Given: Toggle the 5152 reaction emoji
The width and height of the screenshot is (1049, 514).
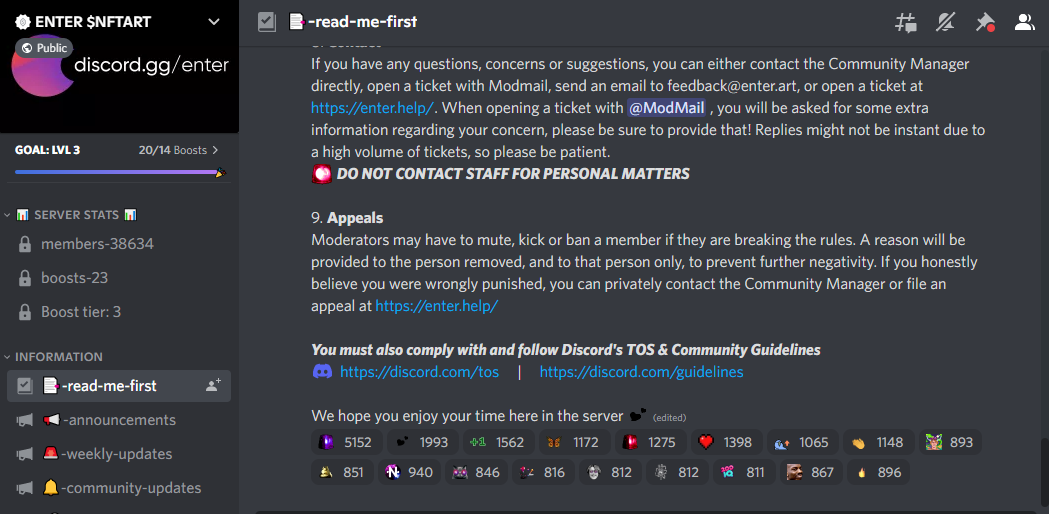Looking at the screenshot, I should 347,442.
